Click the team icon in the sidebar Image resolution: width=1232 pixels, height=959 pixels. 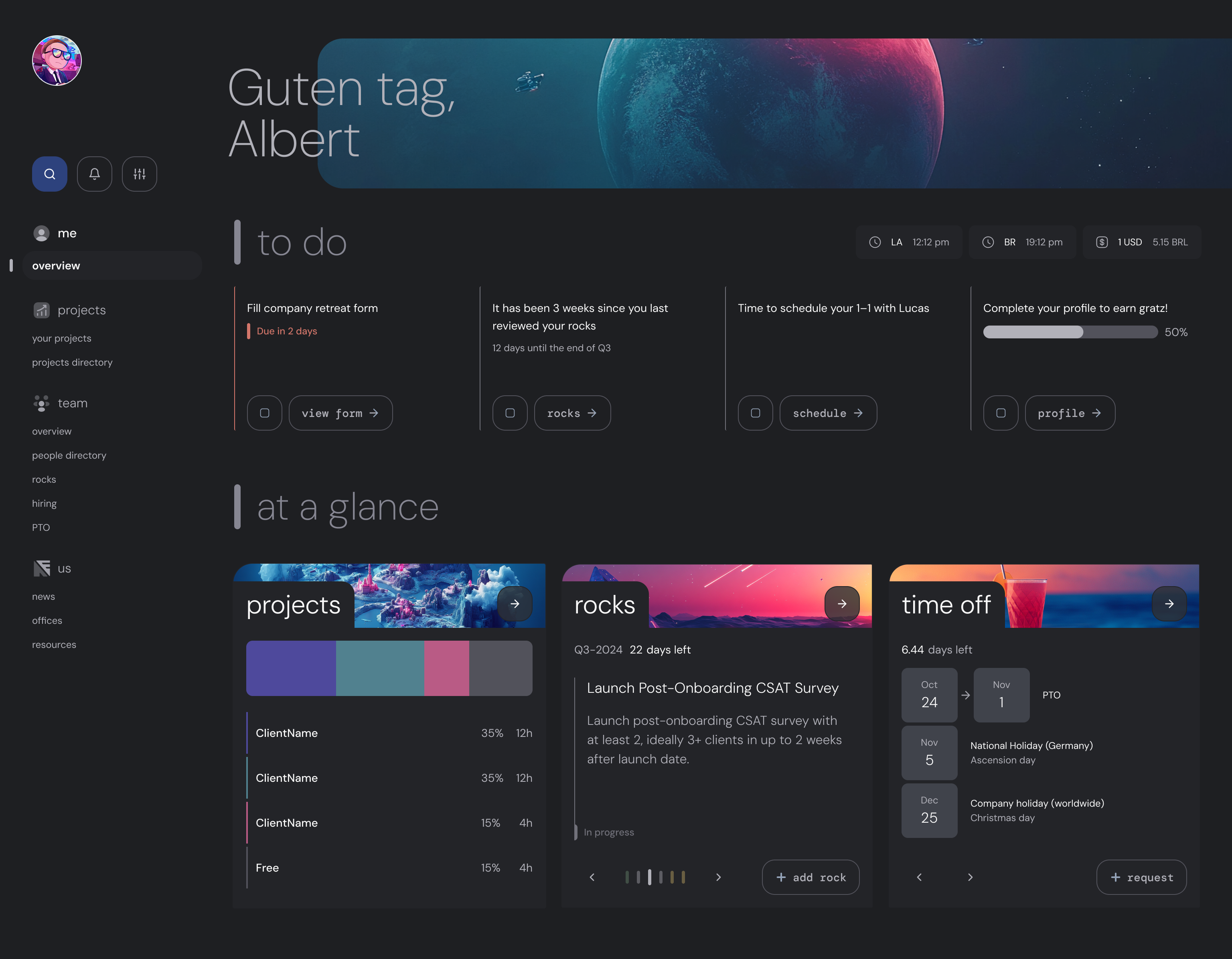(41, 403)
